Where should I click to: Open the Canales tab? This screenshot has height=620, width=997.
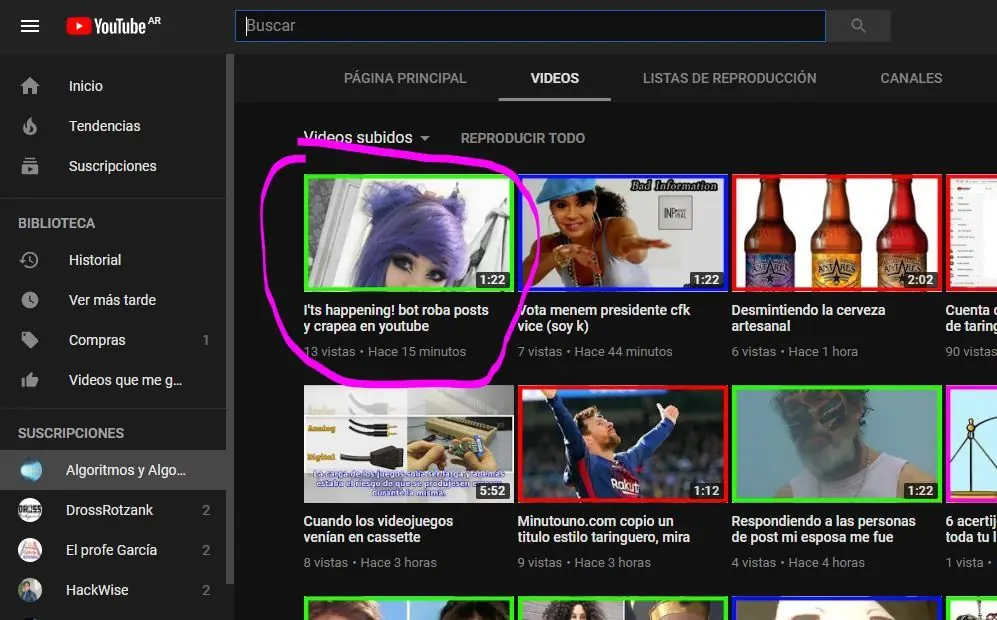coord(910,78)
